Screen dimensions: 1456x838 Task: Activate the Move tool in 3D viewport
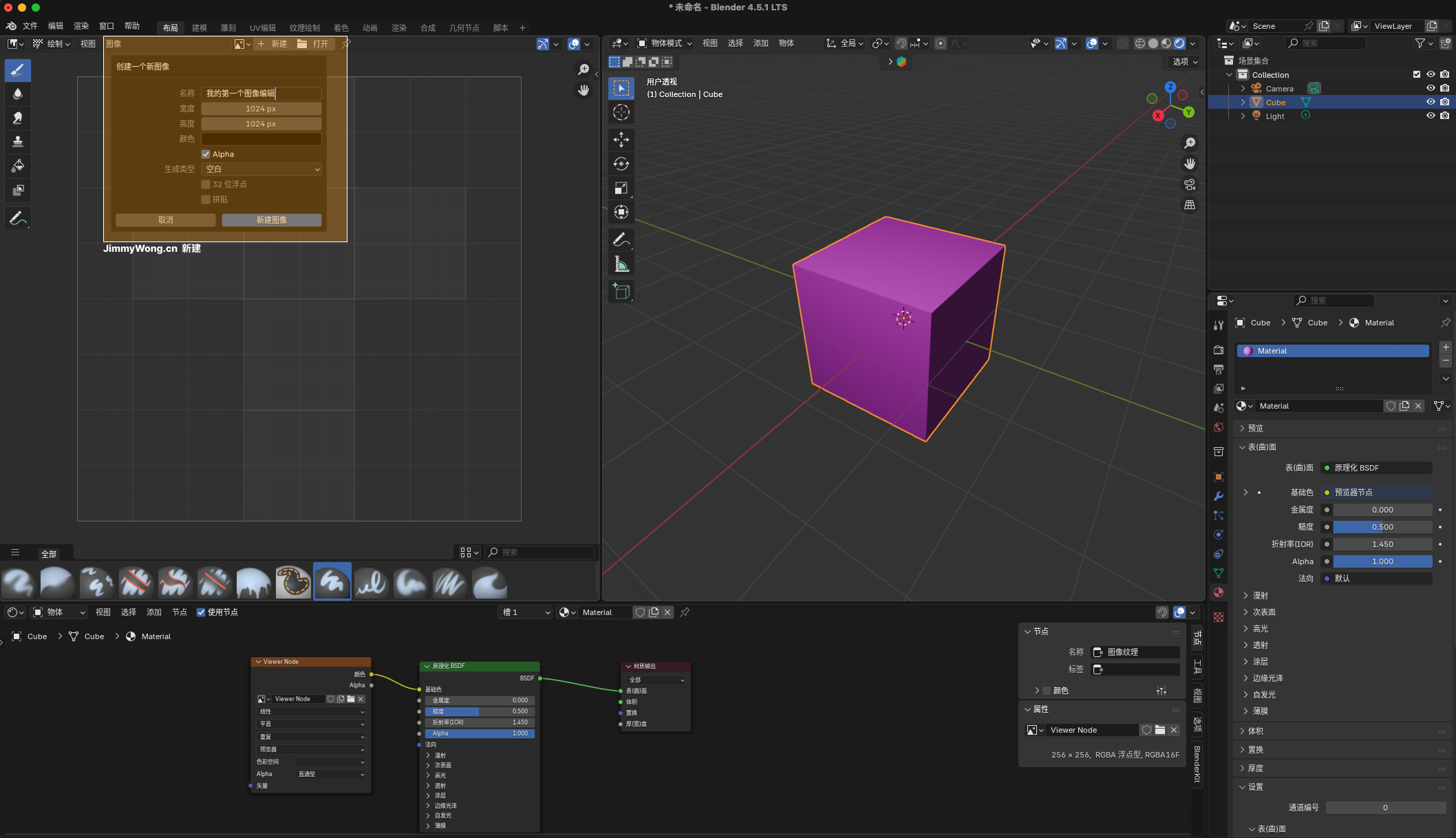click(x=621, y=140)
